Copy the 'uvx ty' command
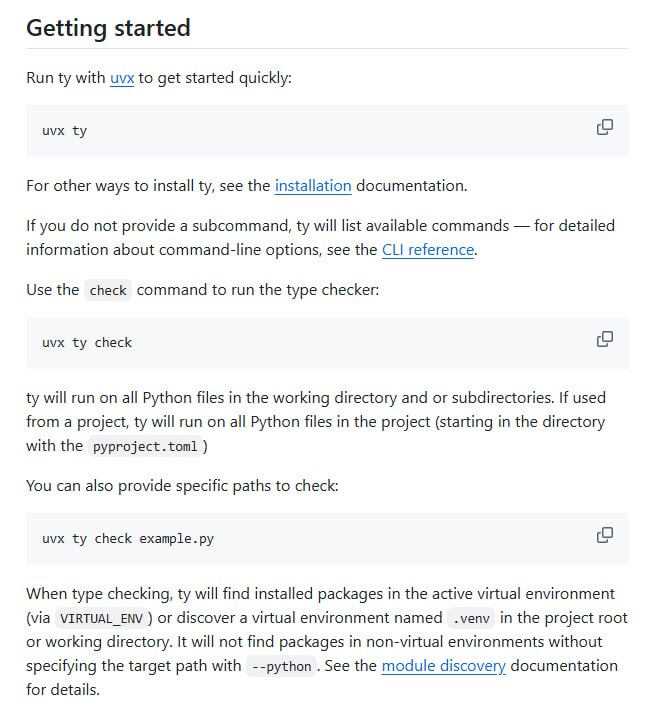The height and width of the screenshot is (719, 661). (605, 127)
